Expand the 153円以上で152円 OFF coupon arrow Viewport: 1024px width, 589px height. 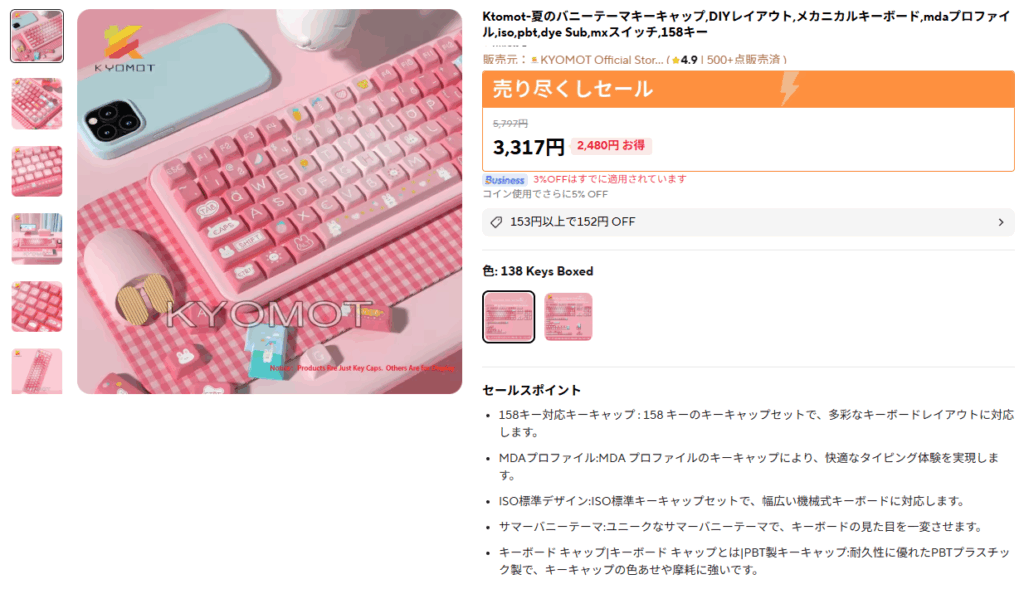(x=1001, y=222)
